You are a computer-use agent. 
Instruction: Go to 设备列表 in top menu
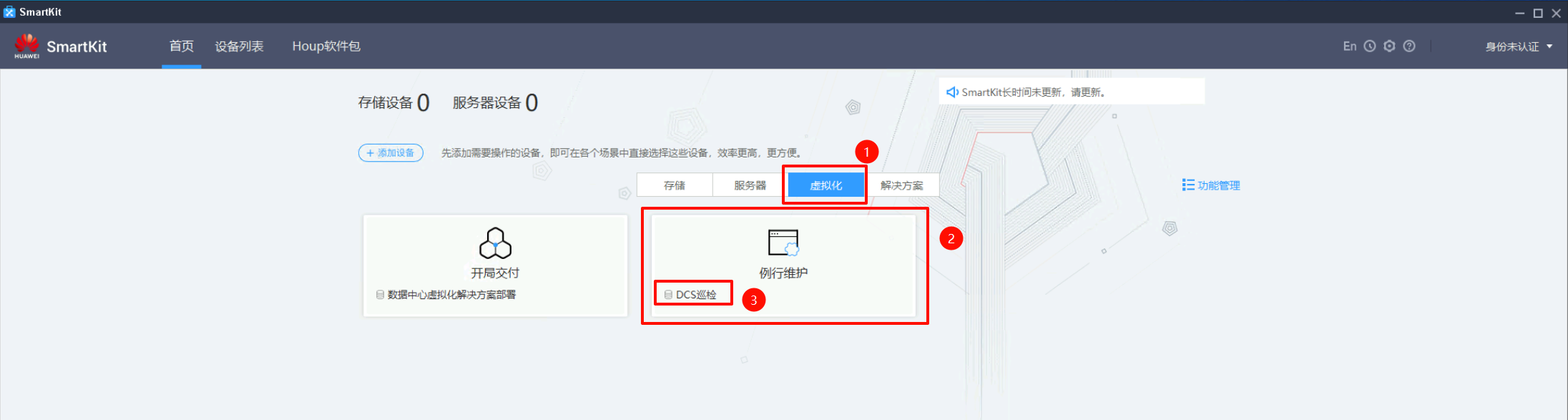pos(240,47)
